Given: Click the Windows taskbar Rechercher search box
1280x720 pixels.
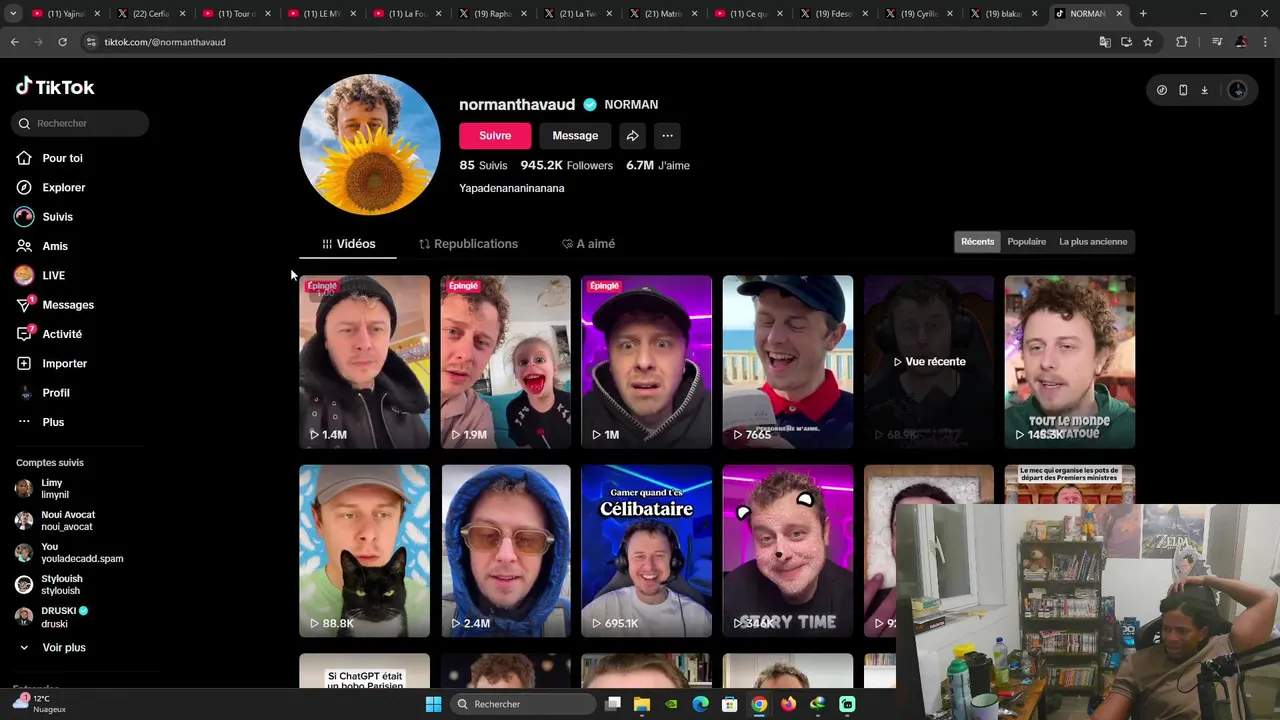Looking at the screenshot, I should tap(522, 704).
